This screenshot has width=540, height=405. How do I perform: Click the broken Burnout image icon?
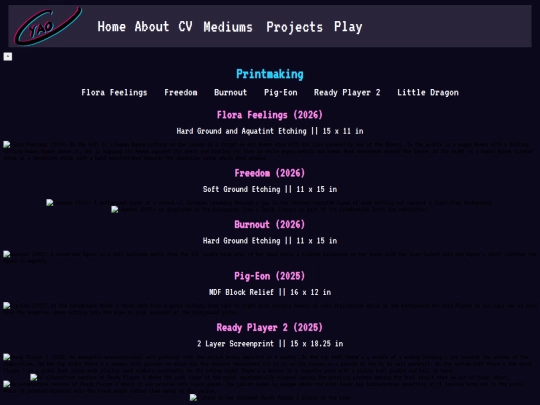(x=7, y=255)
